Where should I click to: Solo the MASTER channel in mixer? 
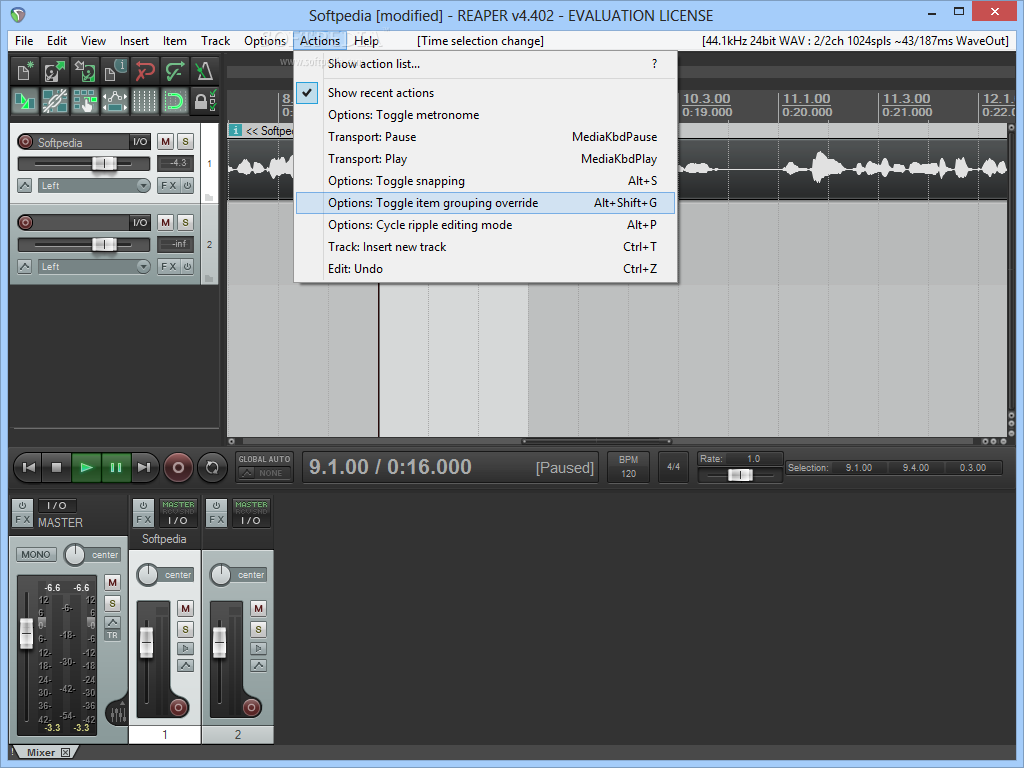tap(112, 603)
